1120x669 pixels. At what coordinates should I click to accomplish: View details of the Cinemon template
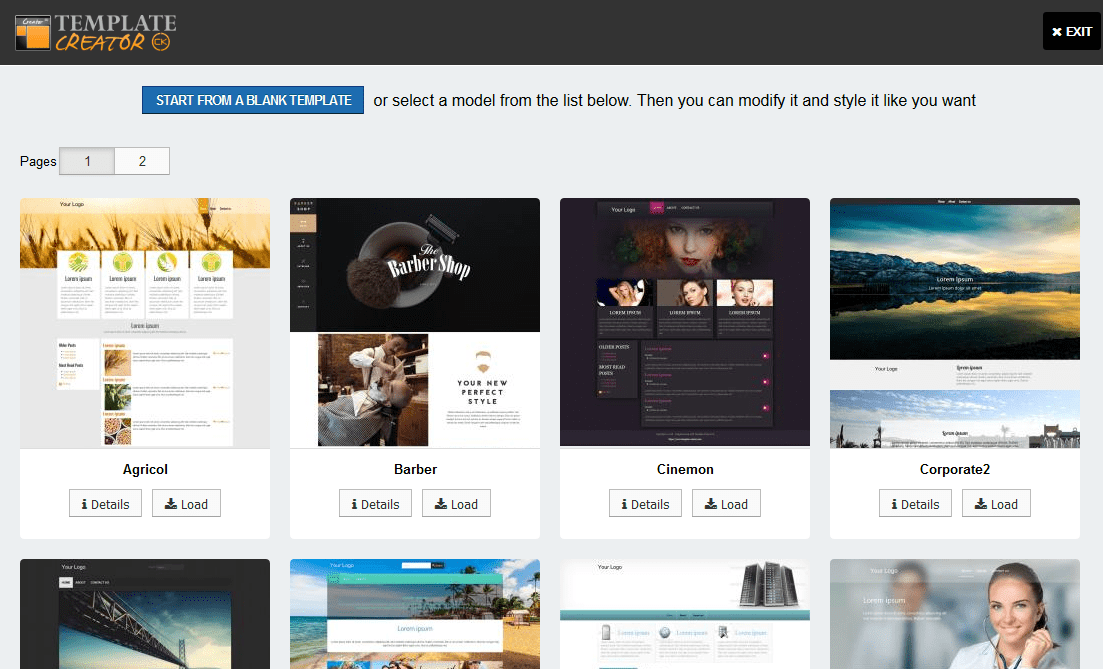coord(646,503)
